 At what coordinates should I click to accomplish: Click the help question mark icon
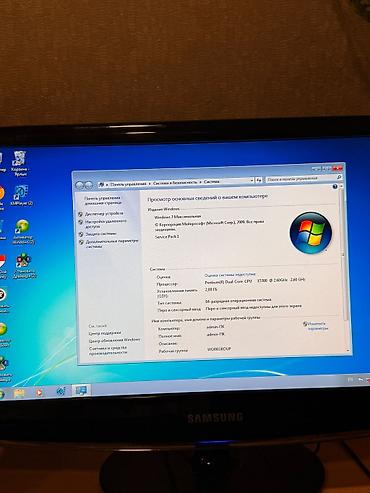coord(335,187)
